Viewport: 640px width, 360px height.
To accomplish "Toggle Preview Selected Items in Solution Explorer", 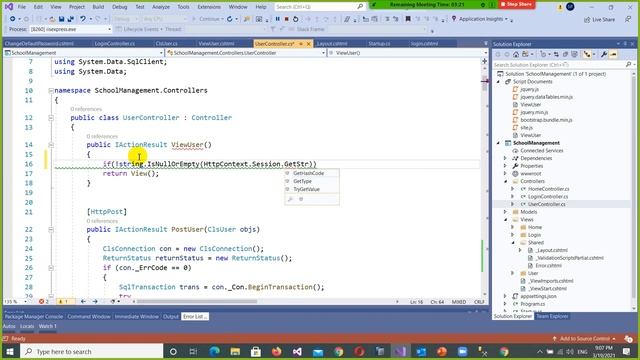I will [x=613, y=54].
